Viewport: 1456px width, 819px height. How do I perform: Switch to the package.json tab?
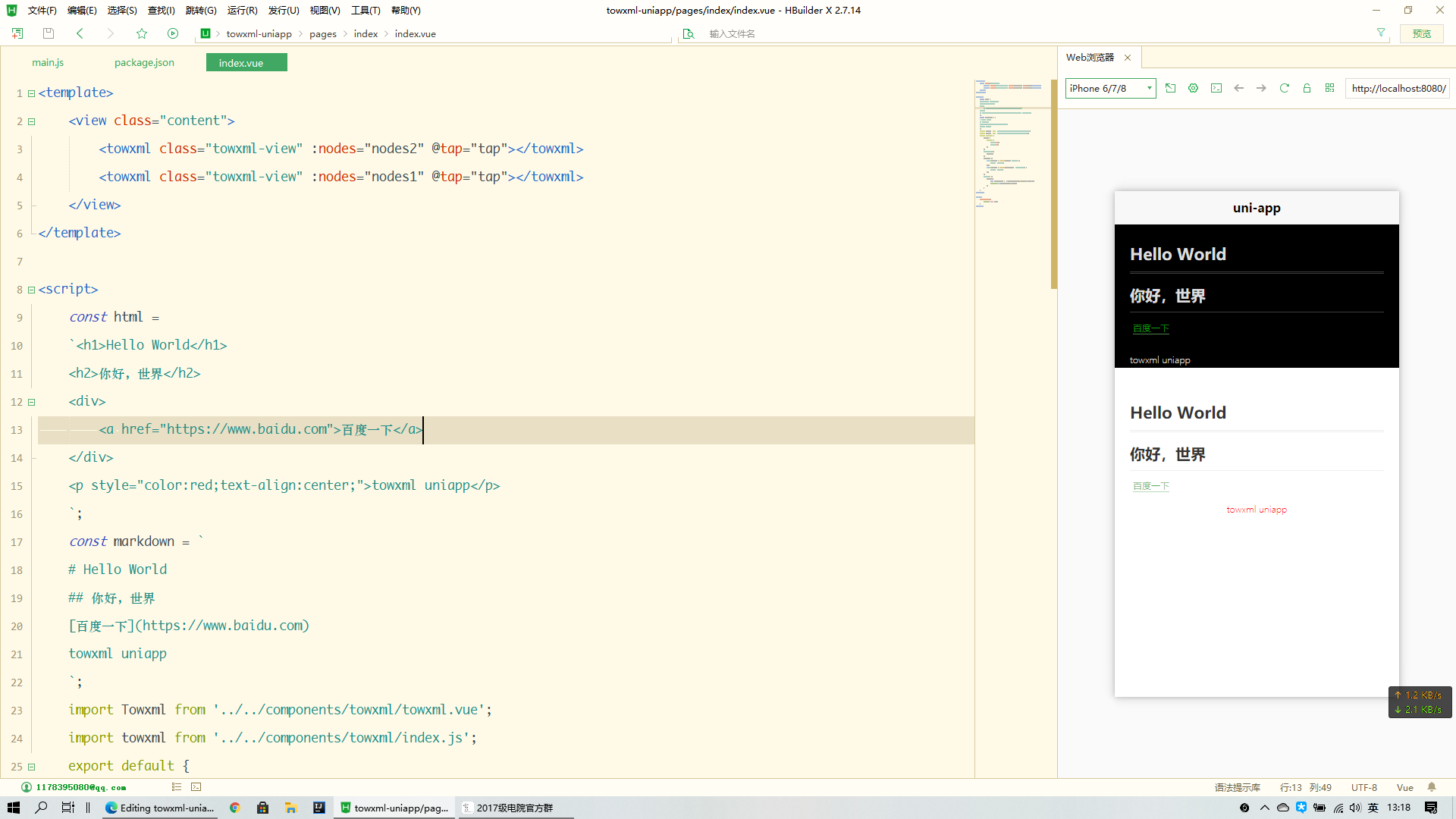tap(143, 62)
